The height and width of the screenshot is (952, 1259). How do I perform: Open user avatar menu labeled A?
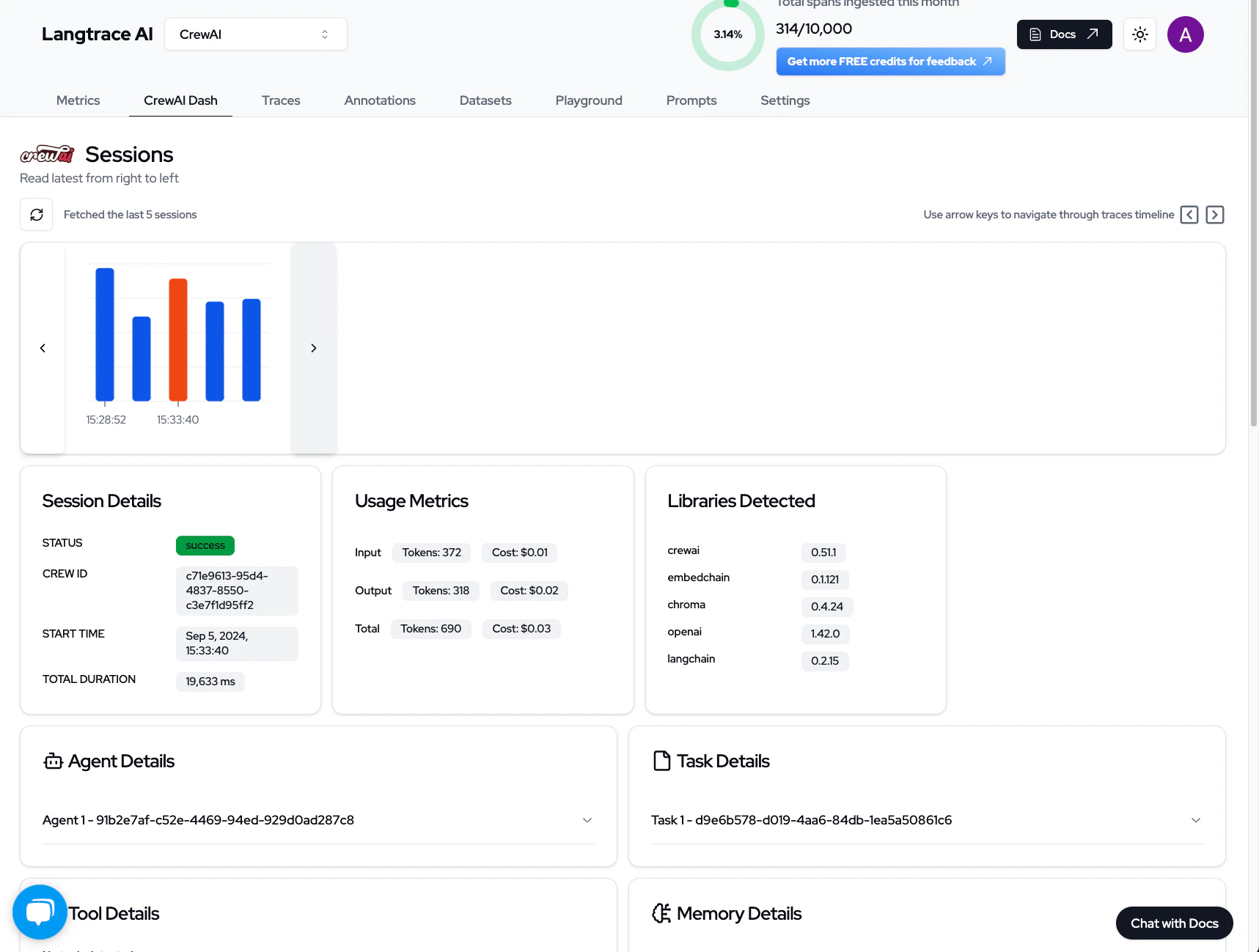coord(1185,34)
